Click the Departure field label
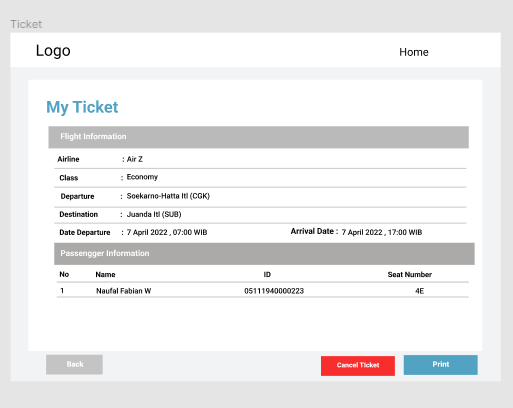513x408 pixels. point(77,196)
